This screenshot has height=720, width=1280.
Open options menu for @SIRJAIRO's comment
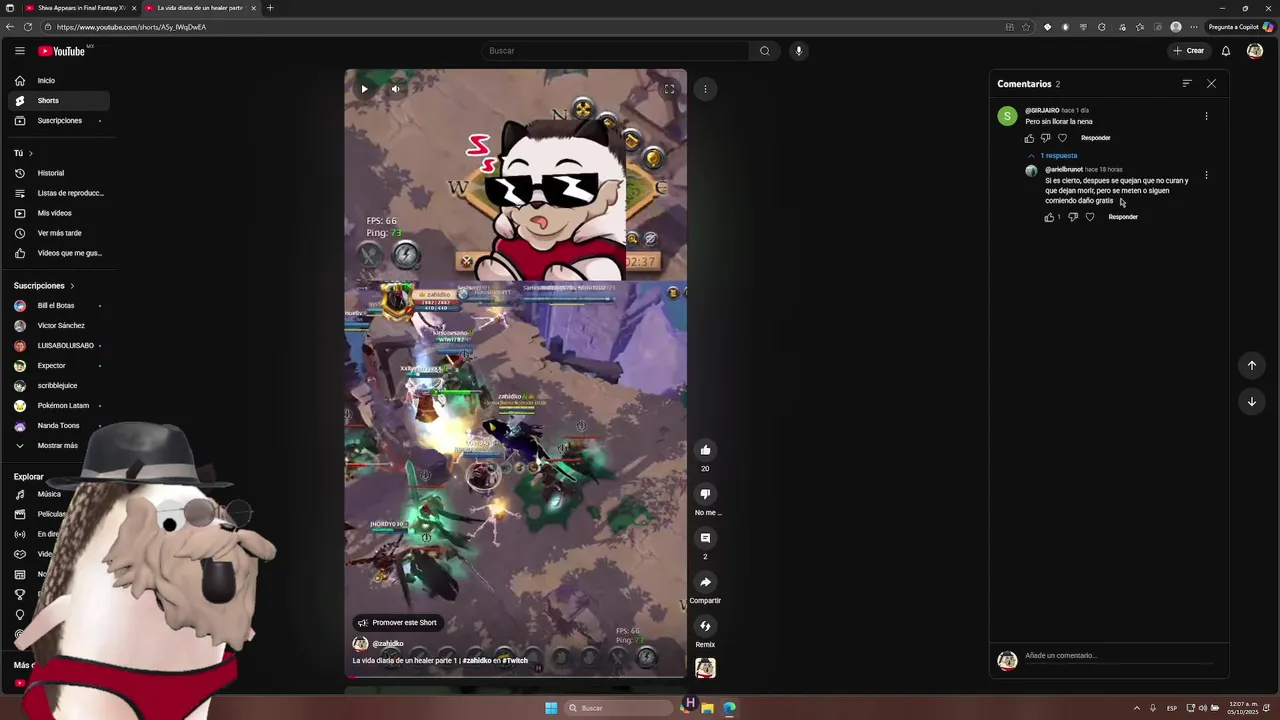click(x=1206, y=116)
